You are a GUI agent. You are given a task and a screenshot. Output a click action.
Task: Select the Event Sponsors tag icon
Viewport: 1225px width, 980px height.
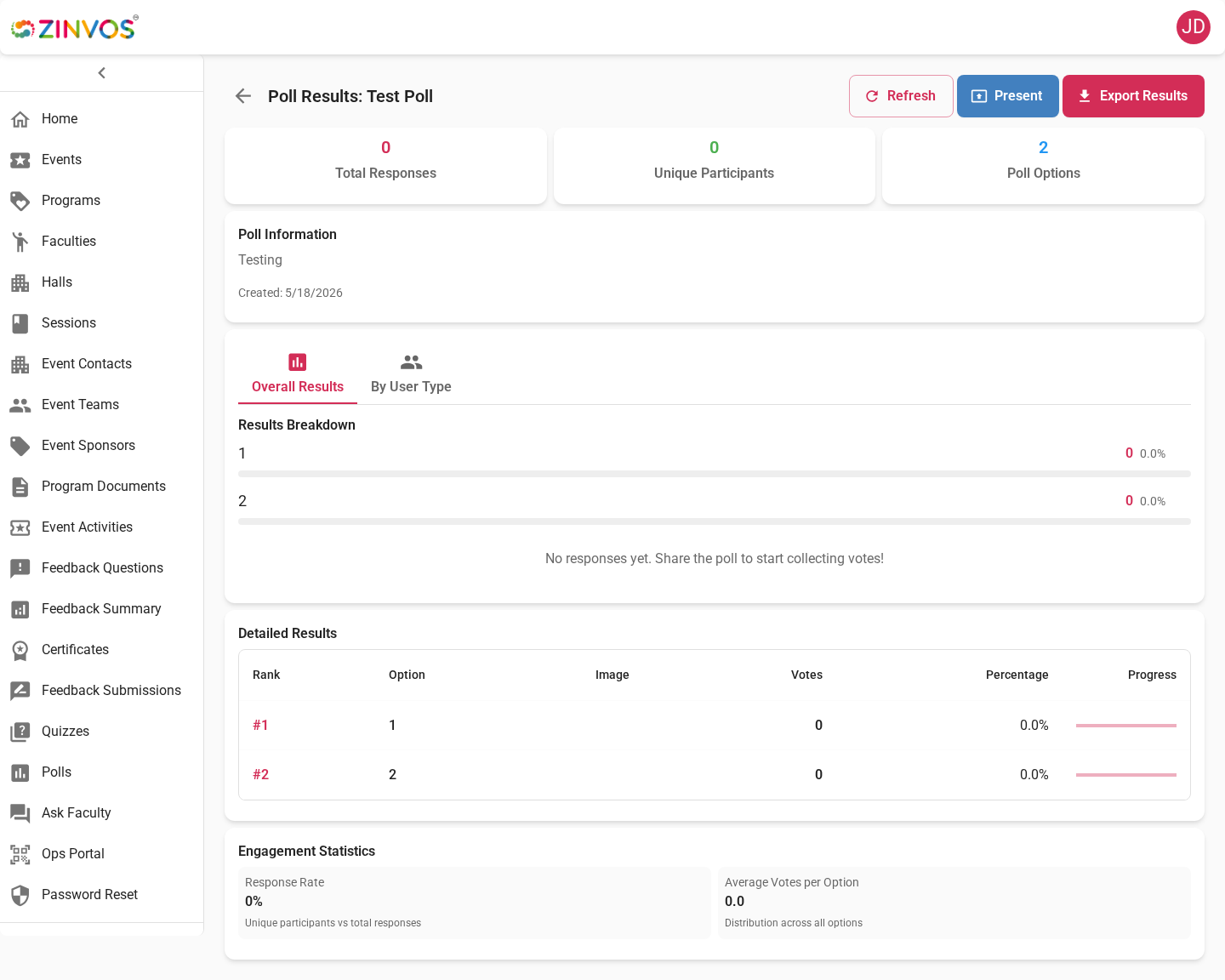(20, 446)
